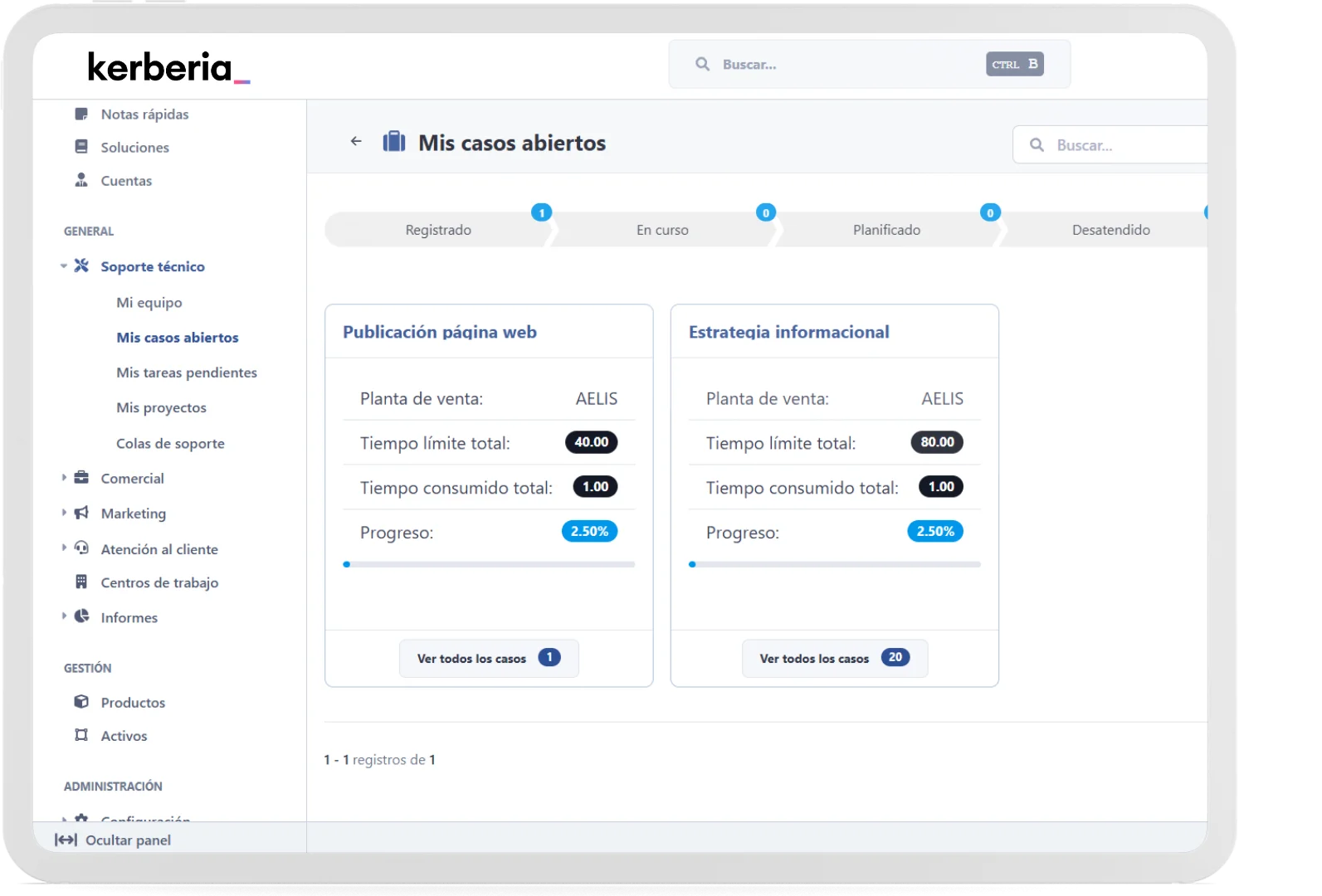Click the 80.00 Tiempo límite total value
Image resolution: width=1322 pixels, height=896 pixels.
coord(937,442)
